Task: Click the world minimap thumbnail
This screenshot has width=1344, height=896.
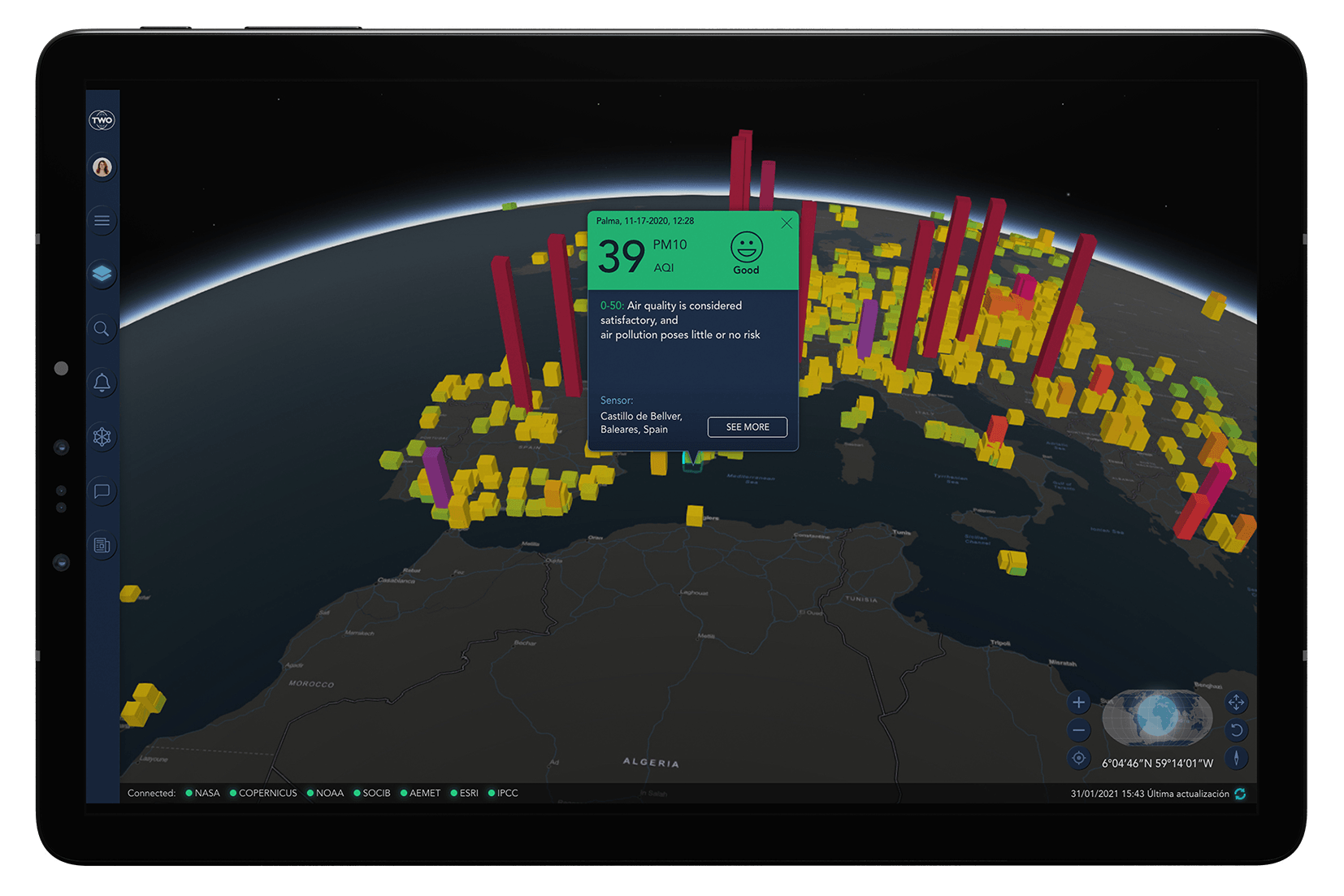Action: click(x=1157, y=717)
